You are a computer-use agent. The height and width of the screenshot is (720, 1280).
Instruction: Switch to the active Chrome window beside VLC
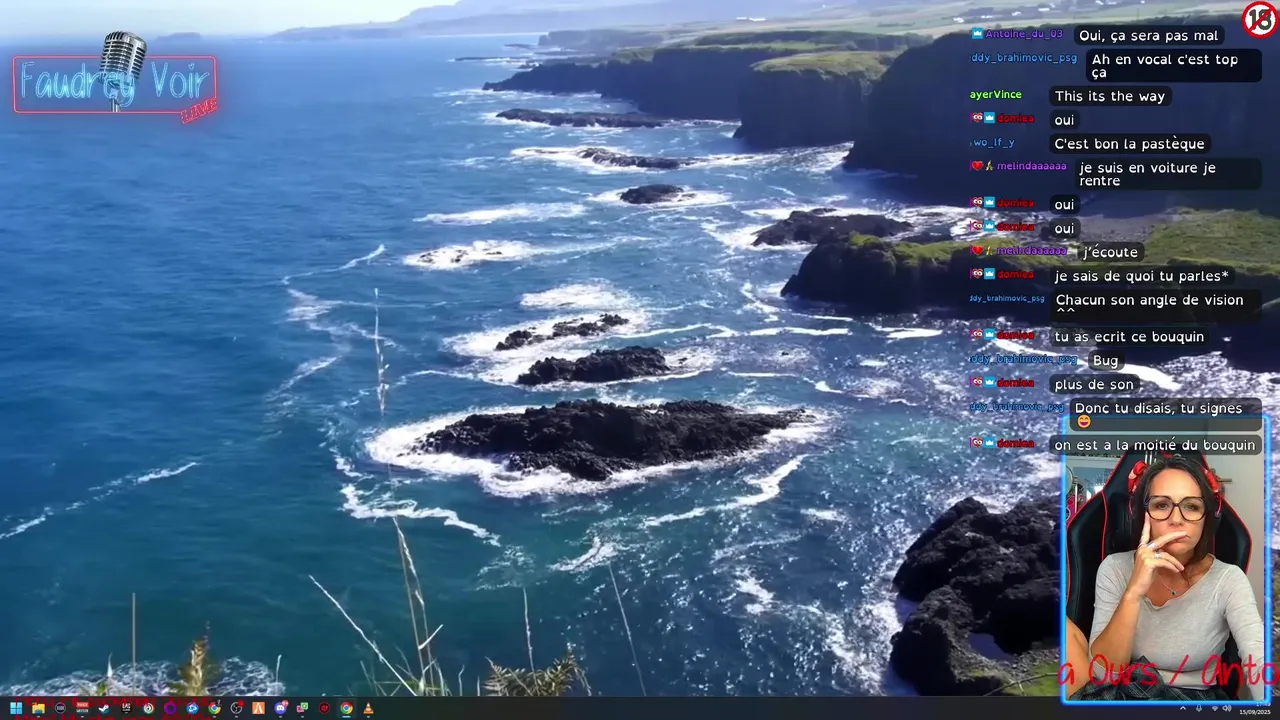[x=346, y=708]
